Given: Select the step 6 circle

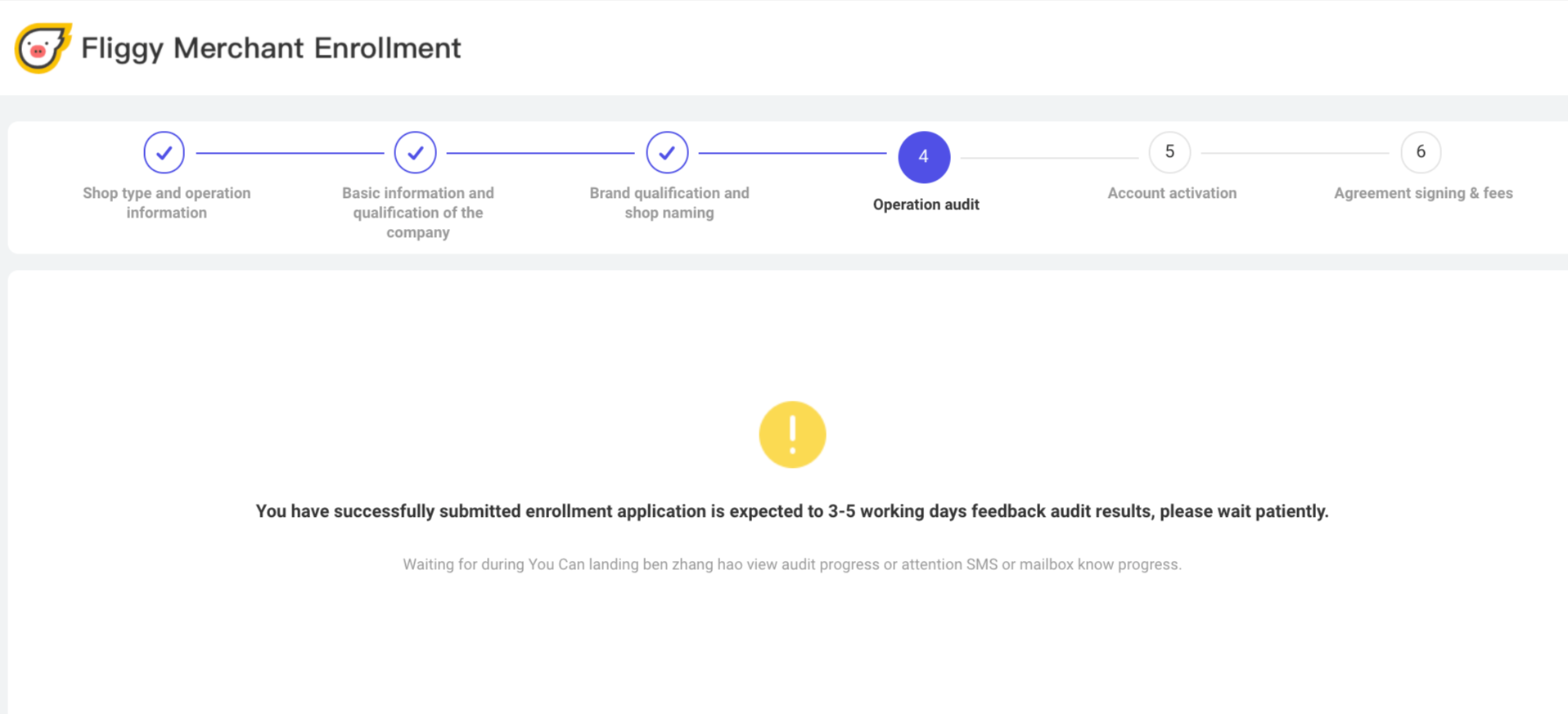Looking at the screenshot, I should coord(1421,152).
